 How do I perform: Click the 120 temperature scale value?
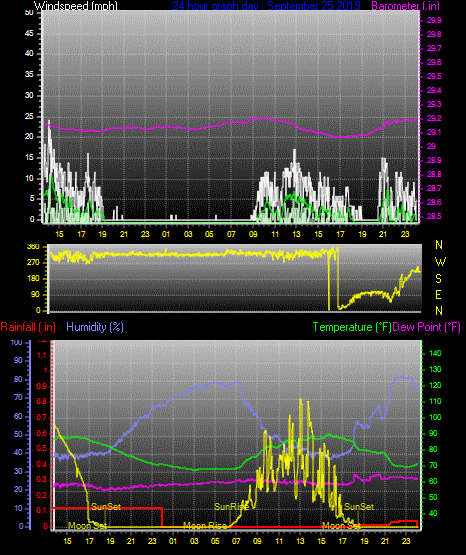(435, 385)
